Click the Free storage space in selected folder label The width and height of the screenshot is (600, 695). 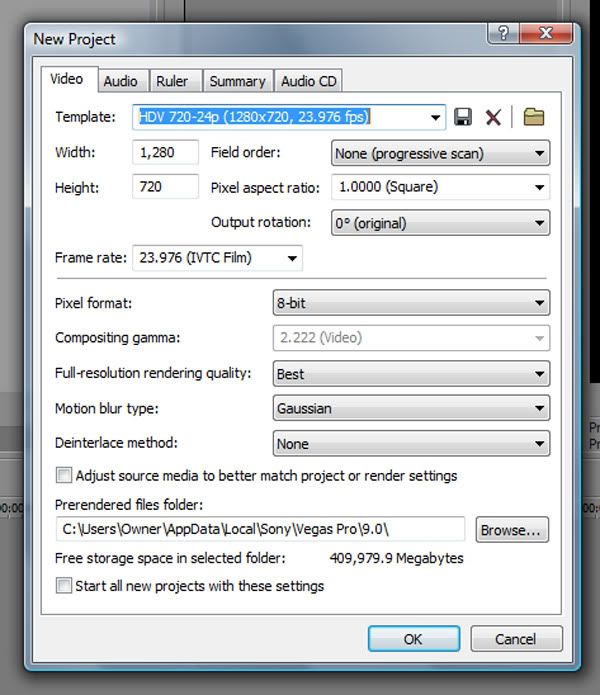[x=170, y=558]
